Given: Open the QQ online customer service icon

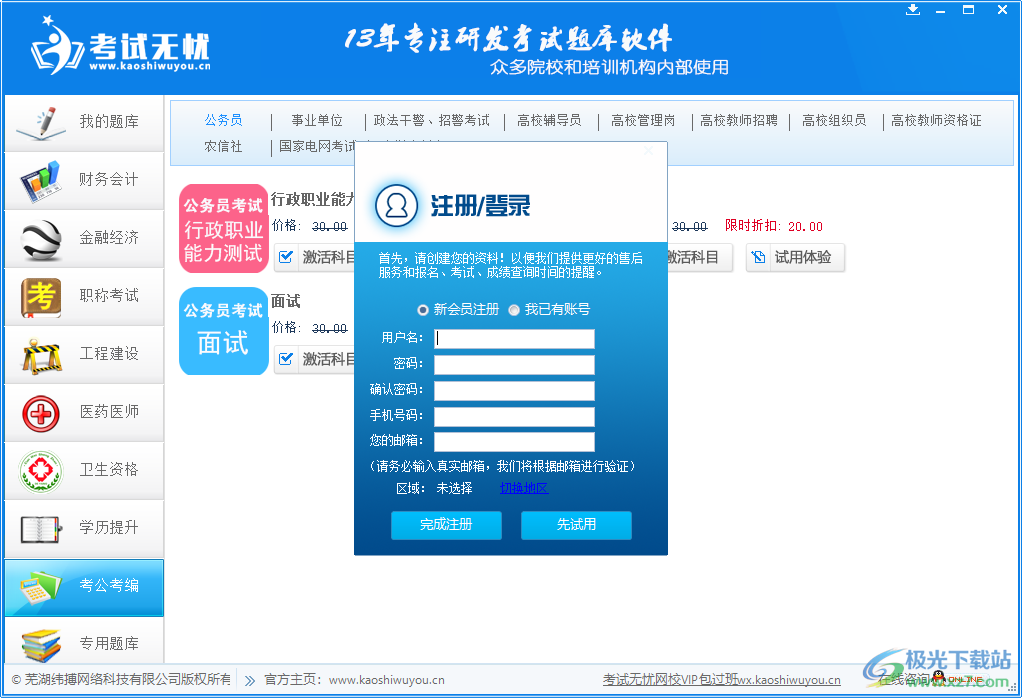Looking at the screenshot, I should 938,677.
